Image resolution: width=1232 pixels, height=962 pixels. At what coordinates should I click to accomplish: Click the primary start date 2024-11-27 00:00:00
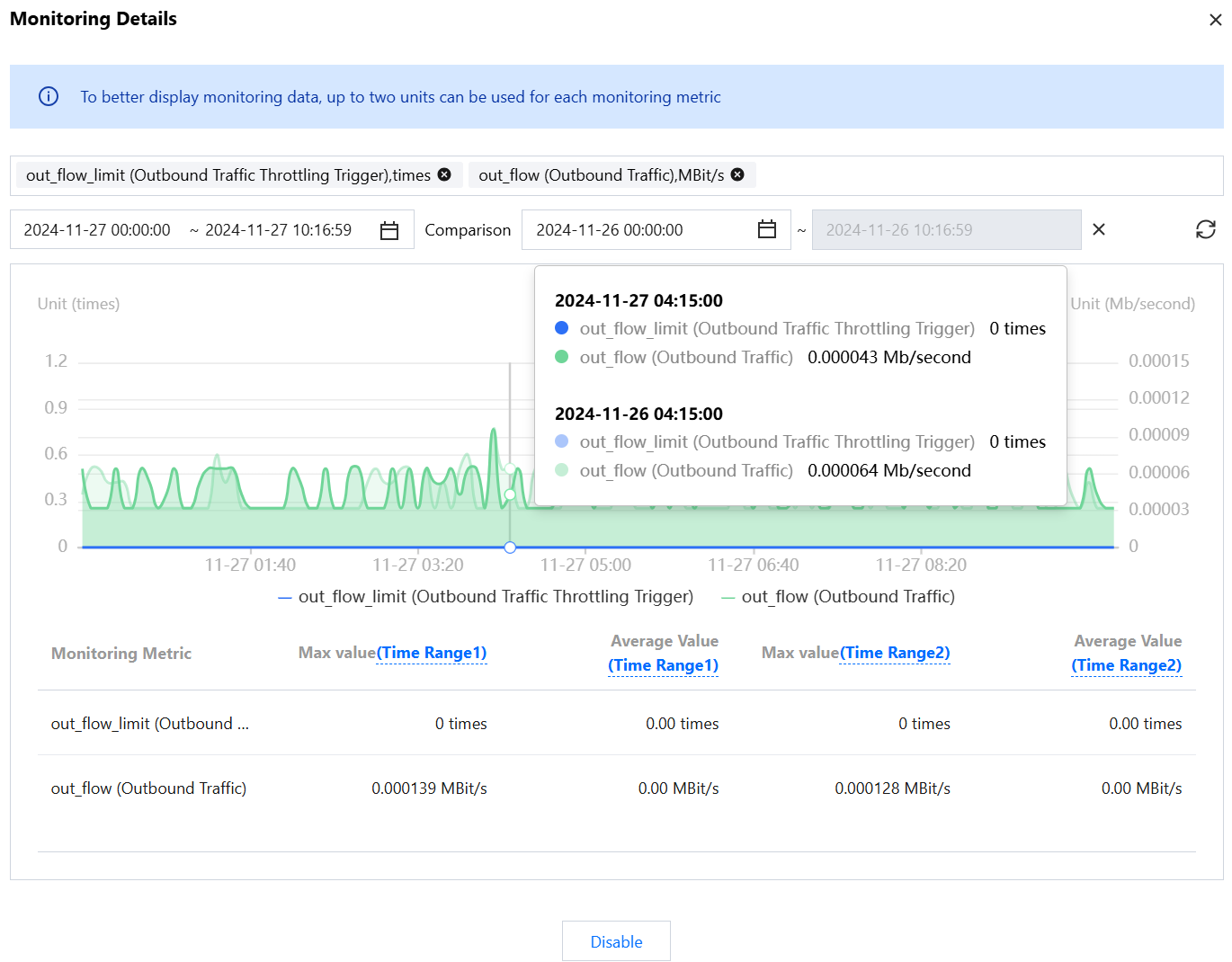(97, 230)
